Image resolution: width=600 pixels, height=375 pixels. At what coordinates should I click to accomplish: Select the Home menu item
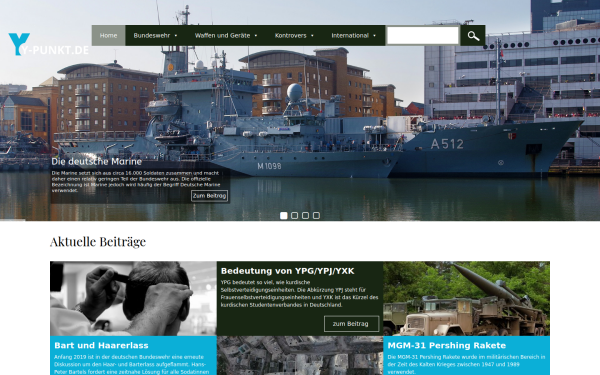click(x=108, y=36)
